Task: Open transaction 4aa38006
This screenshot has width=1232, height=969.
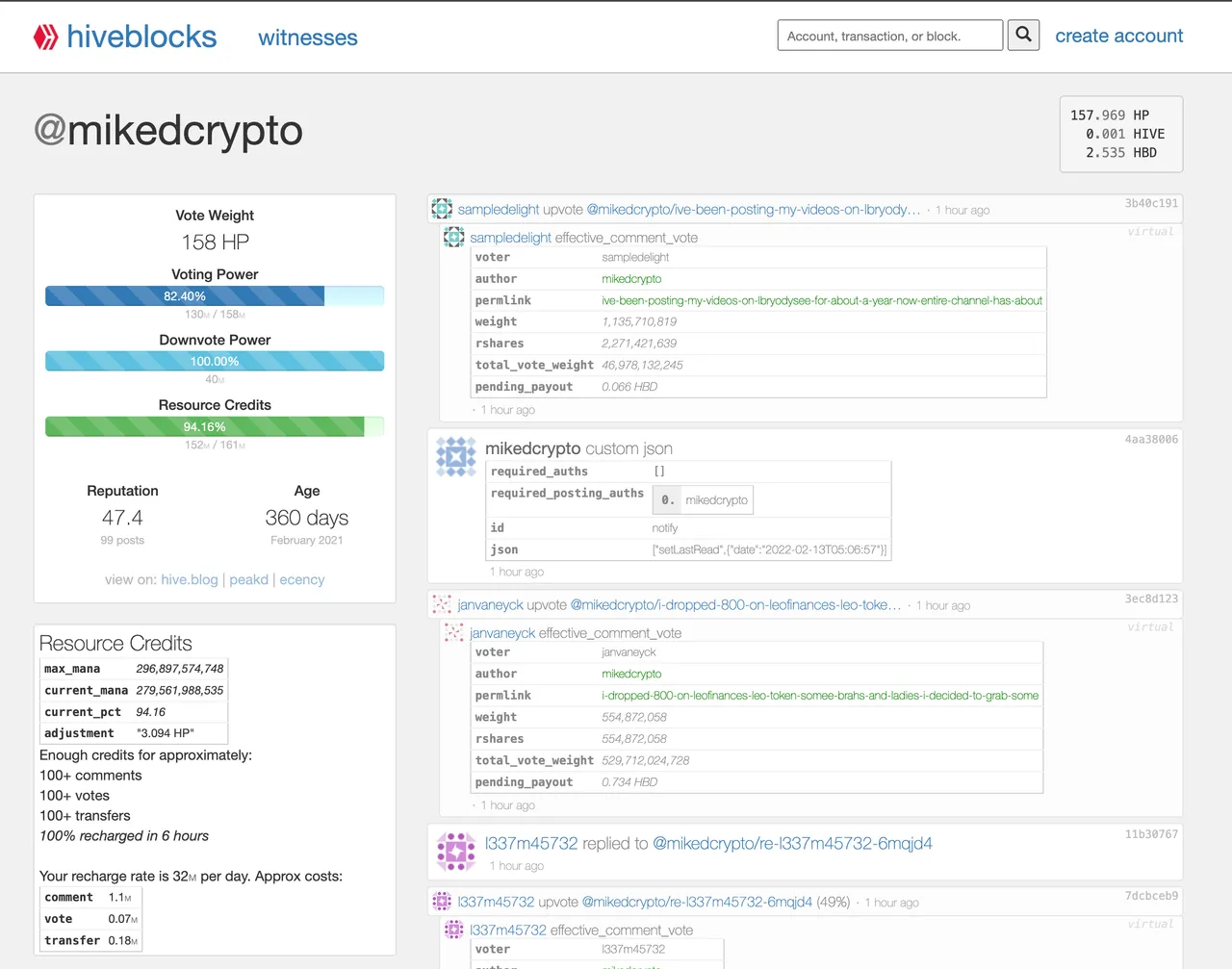Action: pos(1151,439)
